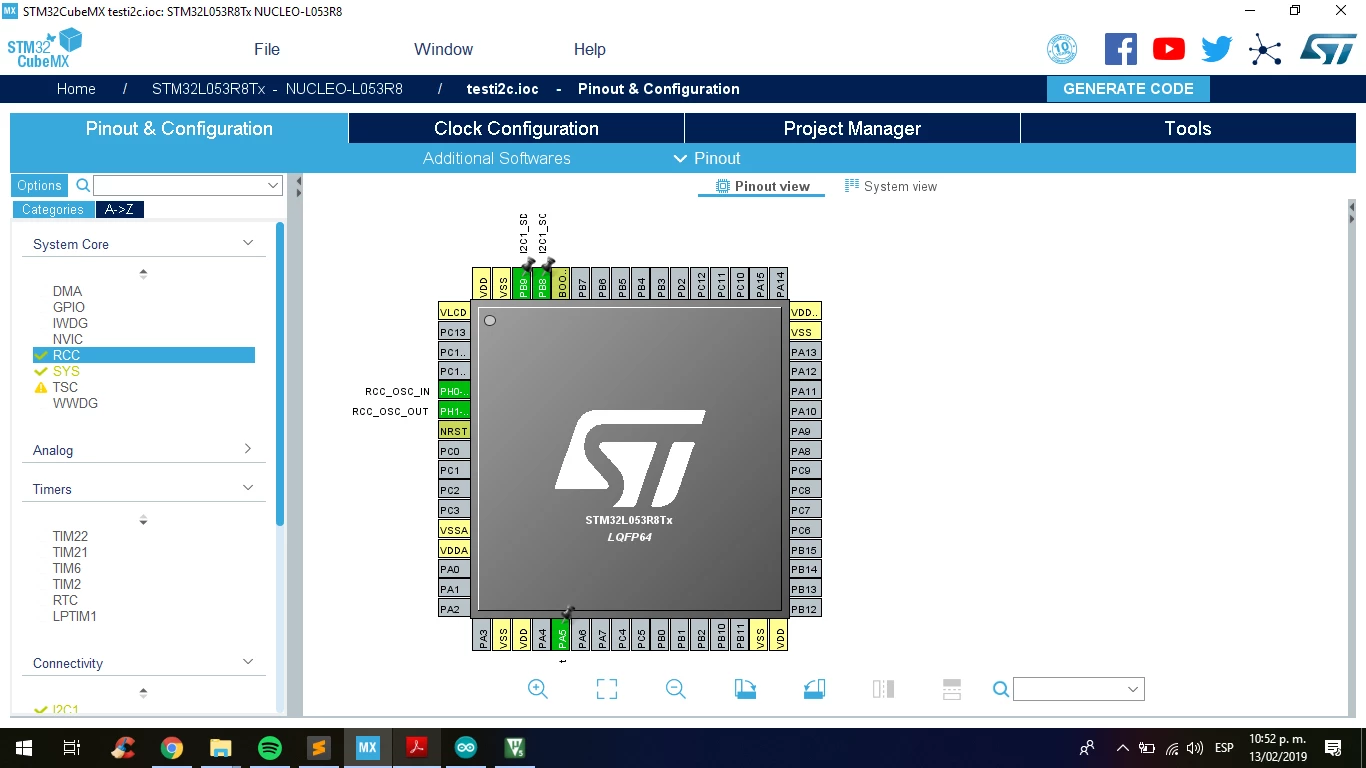Click the sort arrows under Timers
1366x768 pixels.
(143, 520)
